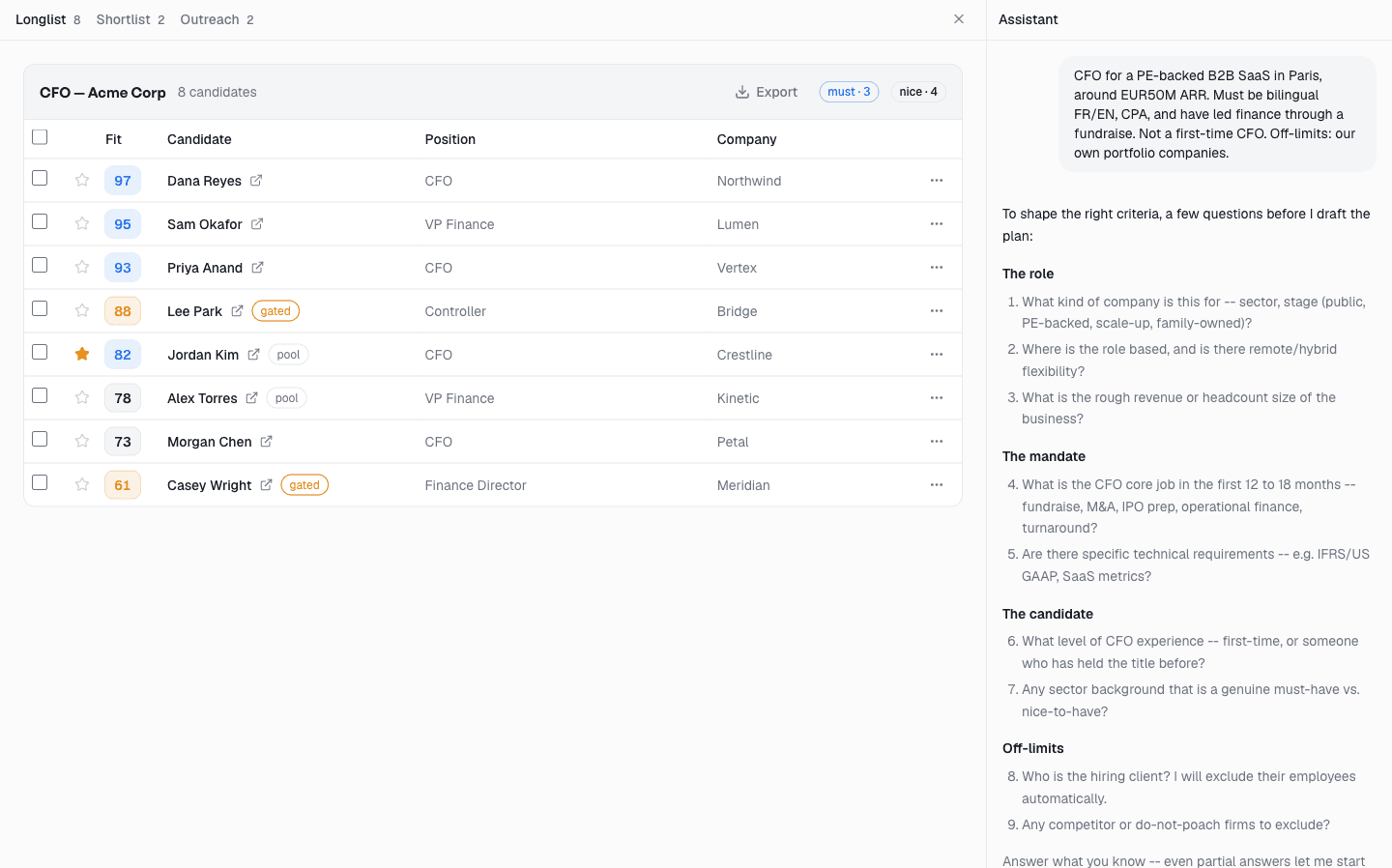
Task: Click the Finance Director position cell
Action: 476,485
